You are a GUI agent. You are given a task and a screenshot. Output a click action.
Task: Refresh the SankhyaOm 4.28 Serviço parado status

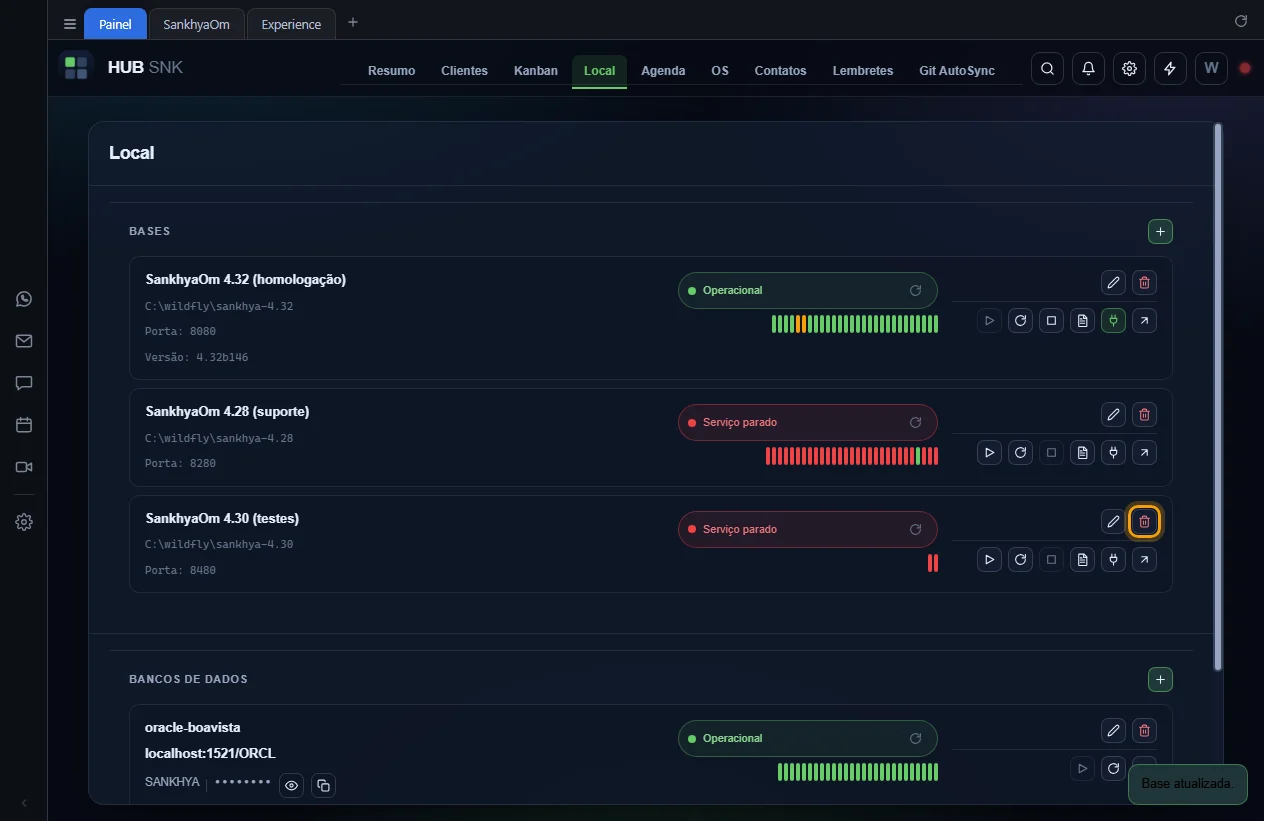click(x=915, y=422)
